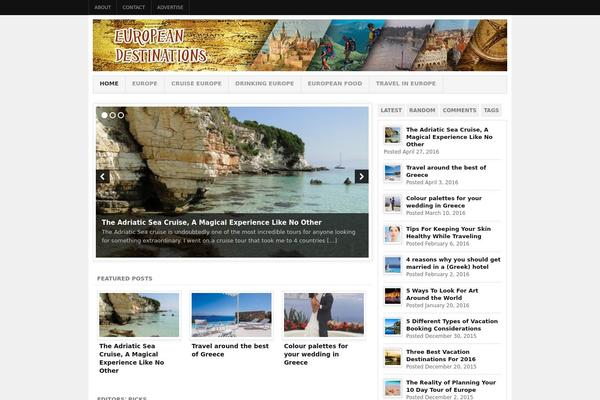
Task: Click sidebar thumbnail for Look For Art
Action: (393, 296)
